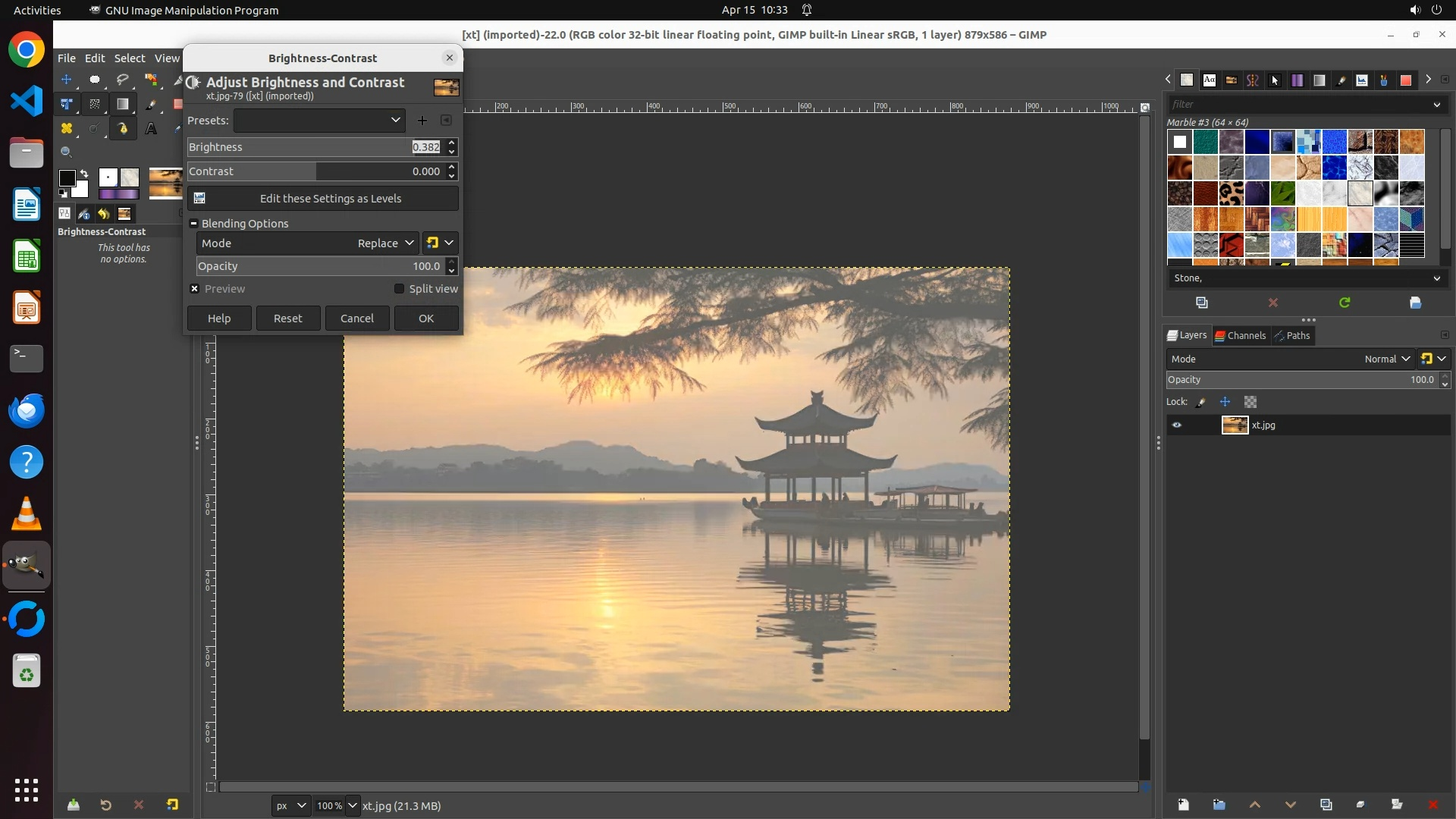The image size is (1456, 819).
Task: Choose the Text tool
Action: click(151, 129)
